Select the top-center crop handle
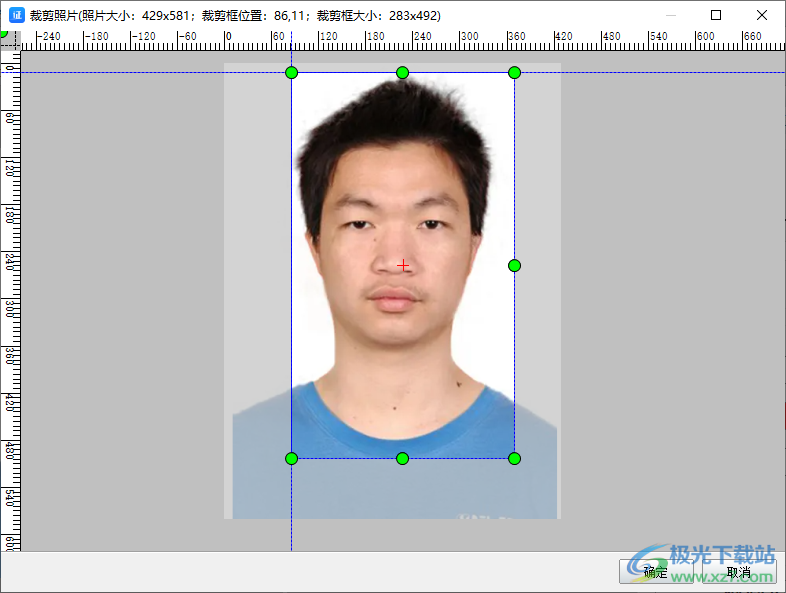This screenshot has height=593, width=786. (x=403, y=72)
